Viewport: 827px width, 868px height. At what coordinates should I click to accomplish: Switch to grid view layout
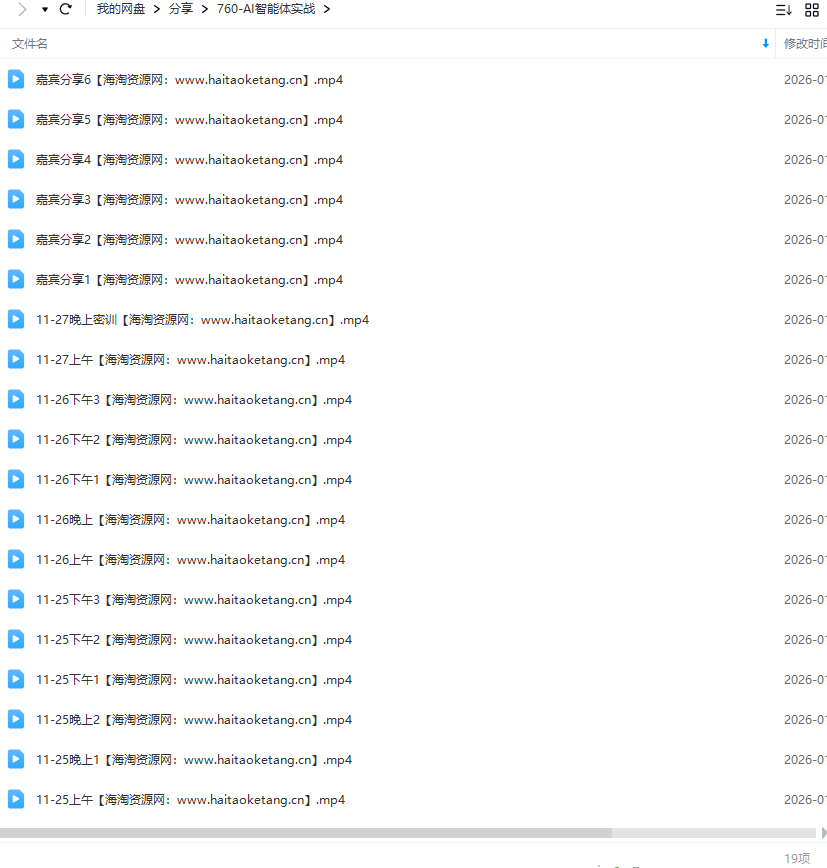(812, 9)
